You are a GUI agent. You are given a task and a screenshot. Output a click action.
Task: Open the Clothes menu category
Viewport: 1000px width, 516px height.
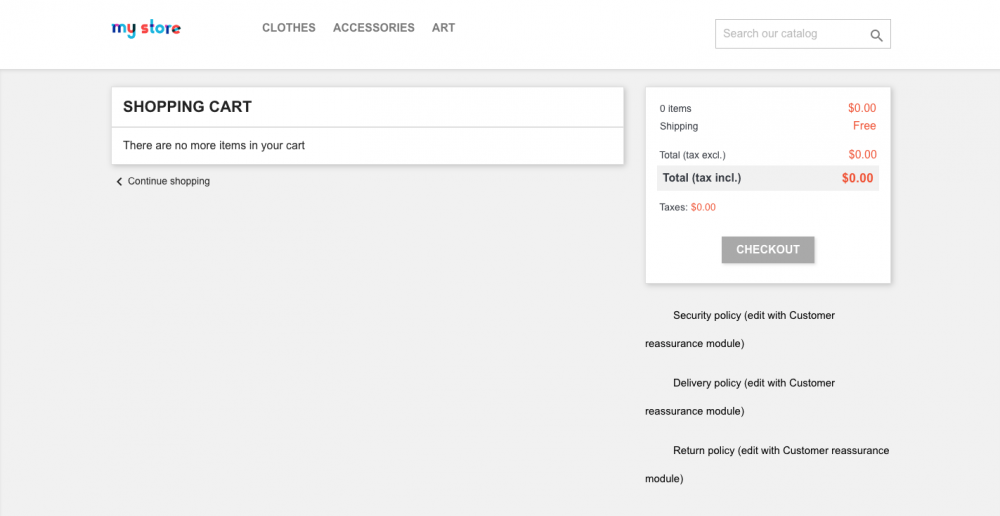point(288,28)
